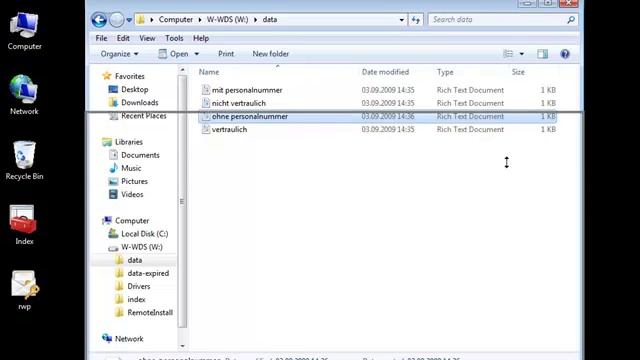Expand the Open button dropdown arrow
The image size is (640, 360).
197,54
